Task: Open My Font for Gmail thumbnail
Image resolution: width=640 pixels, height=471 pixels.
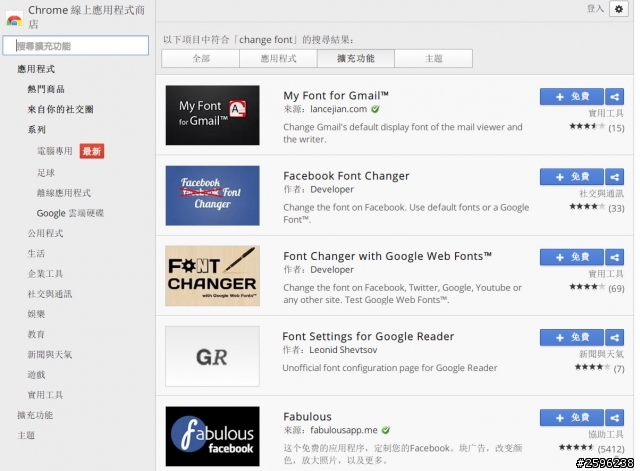Action: [212, 115]
